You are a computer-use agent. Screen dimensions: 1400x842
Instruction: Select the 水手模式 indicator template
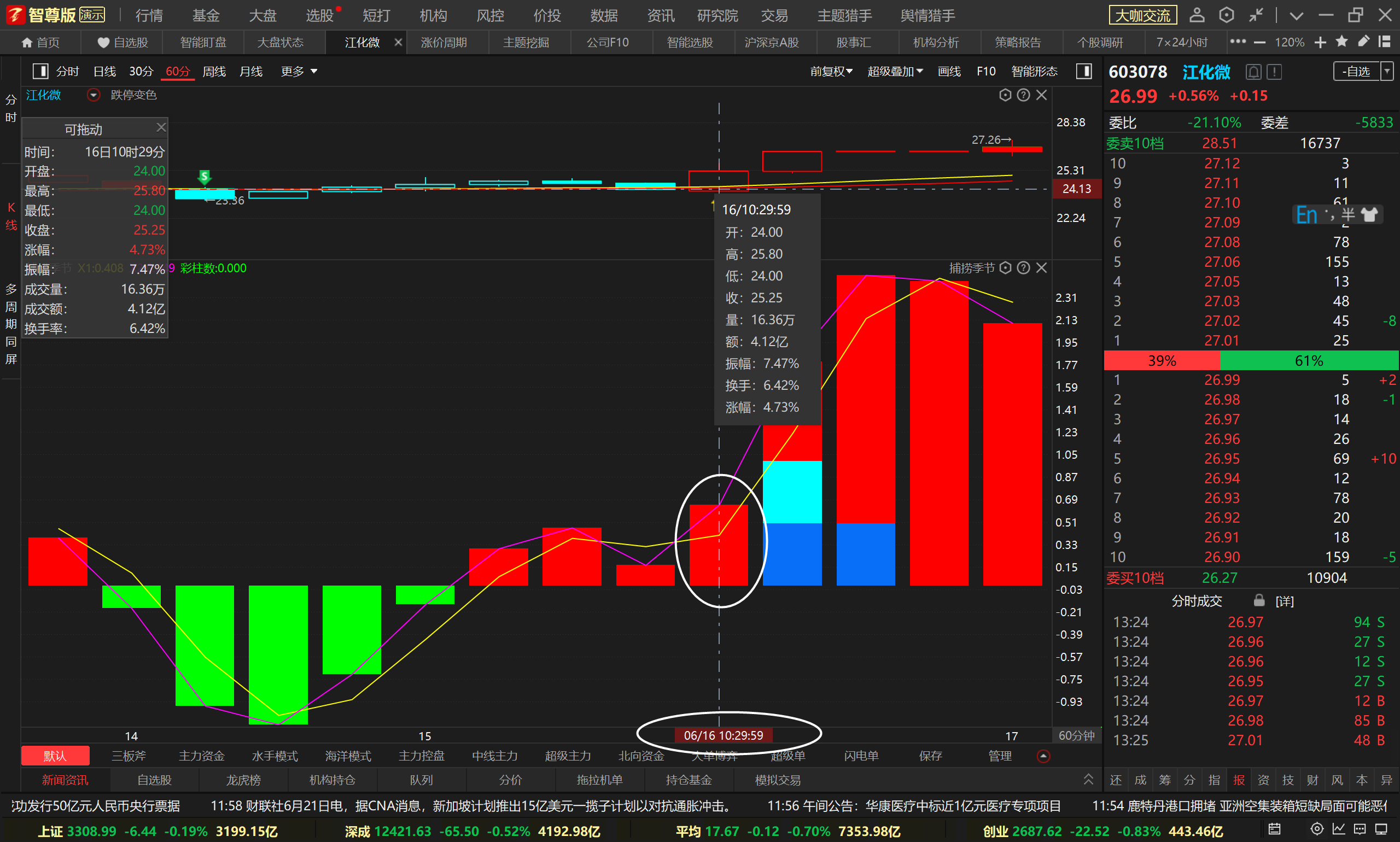pyautogui.click(x=275, y=756)
